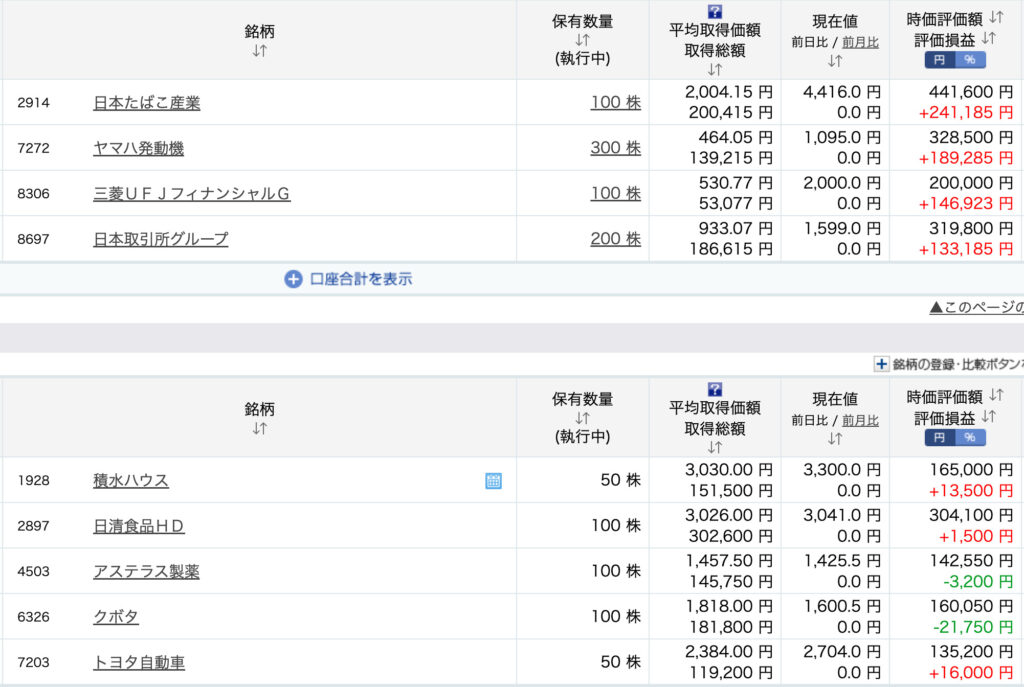Sort the lower table by 銘柄 arrows
Screen dimensions: 1024x687
coord(259,428)
